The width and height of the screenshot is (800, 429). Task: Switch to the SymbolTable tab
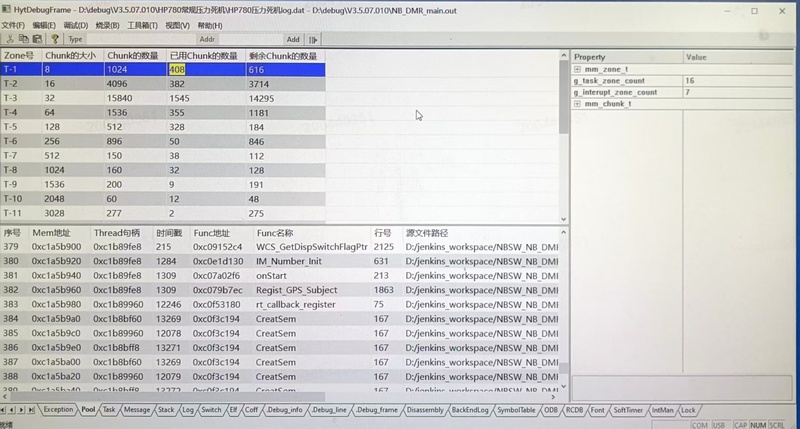tap(516, 410)
